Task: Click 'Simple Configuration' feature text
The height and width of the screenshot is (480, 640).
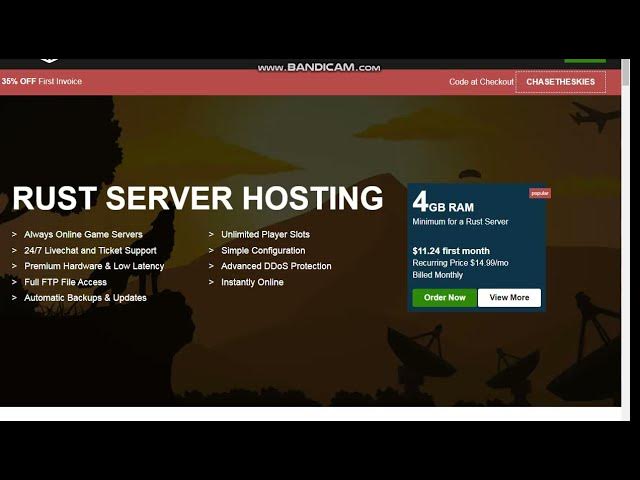Action: (263, 251)
